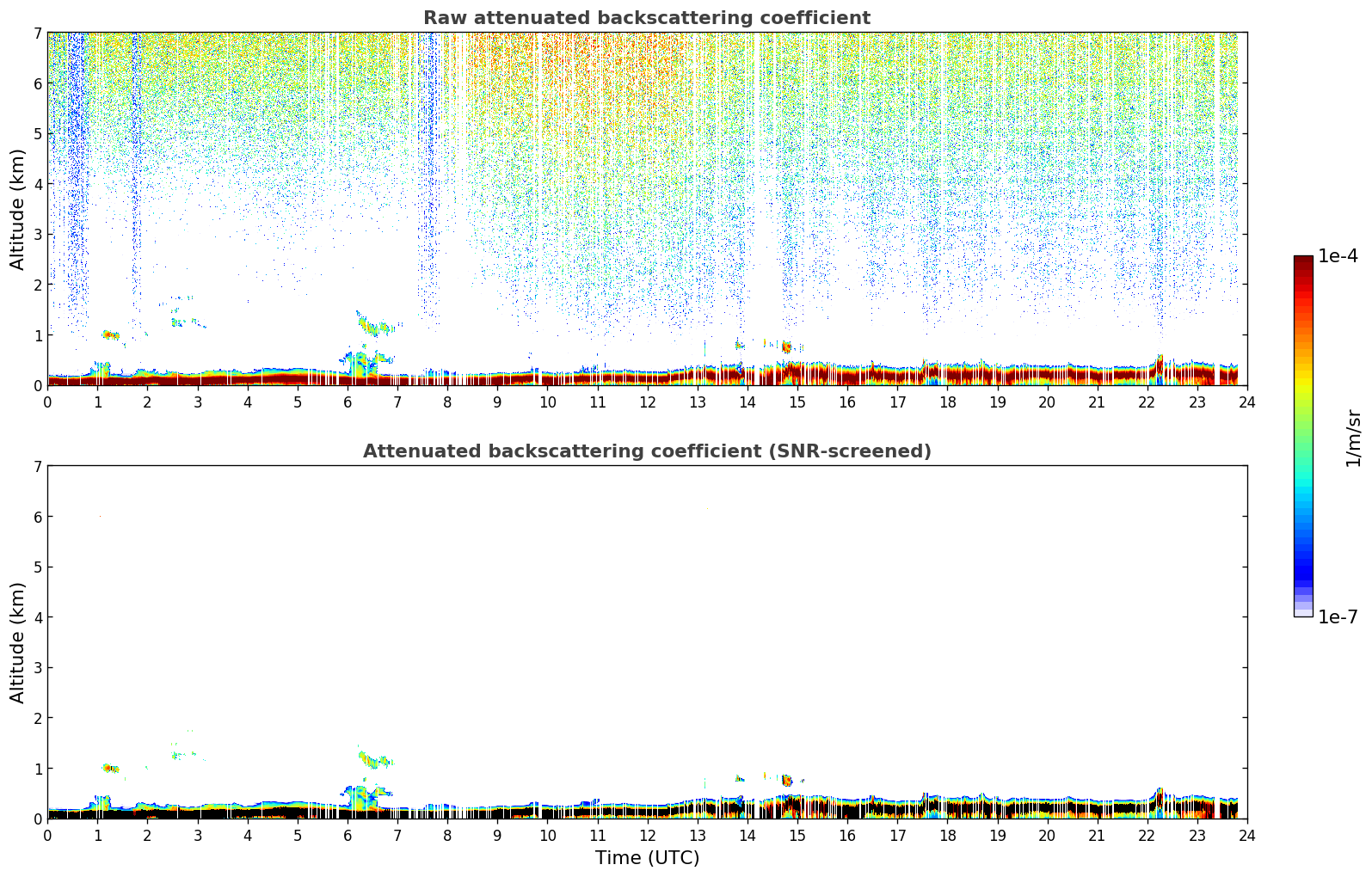The width and height of the screenshot is (1372, 877).
Task: Click y-axis tick "3" of the SNR-screened plot
Action: [37, 668]
